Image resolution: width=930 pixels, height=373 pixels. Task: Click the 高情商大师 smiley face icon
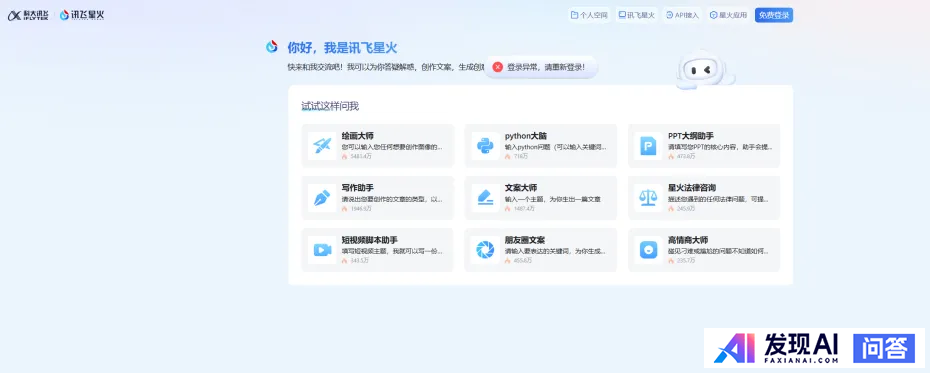coord(648,250)
